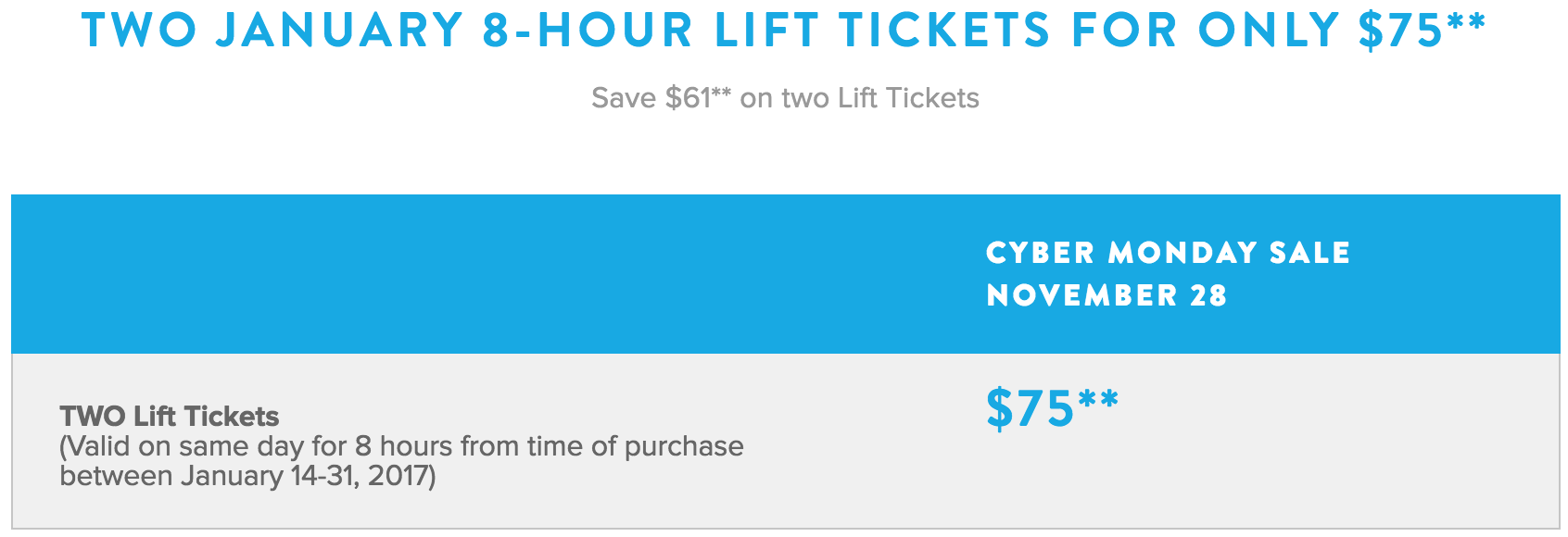The image size is (1568, 537).
Task: Click the '$61**' amount in the subtitle
Action: 699,98
